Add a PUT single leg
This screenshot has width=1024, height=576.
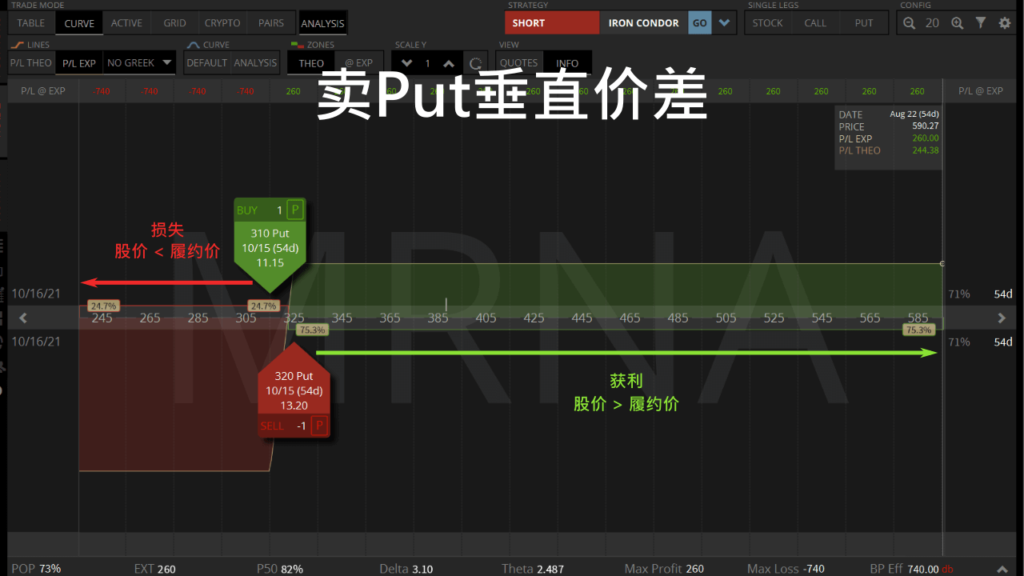pos(863,23)
